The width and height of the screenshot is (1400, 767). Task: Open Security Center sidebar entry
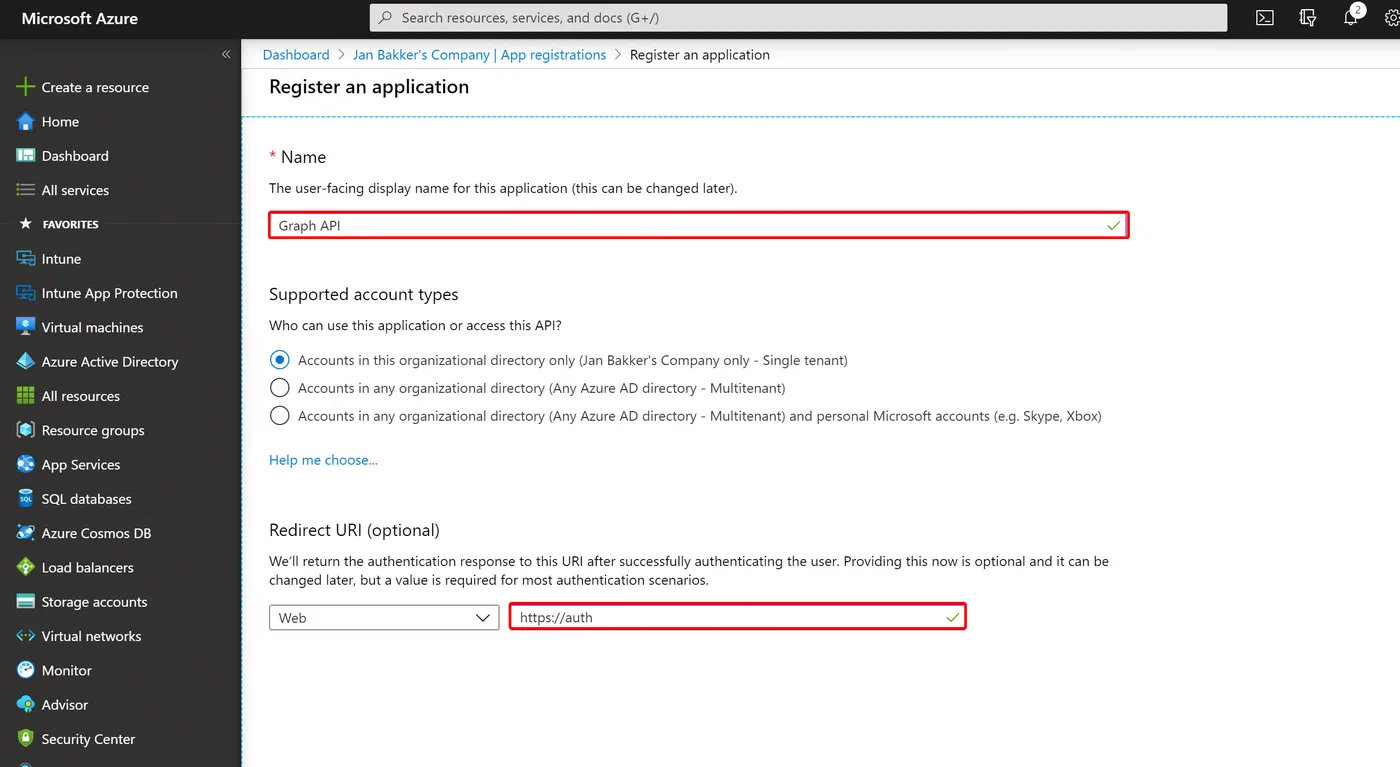[88, 739]
